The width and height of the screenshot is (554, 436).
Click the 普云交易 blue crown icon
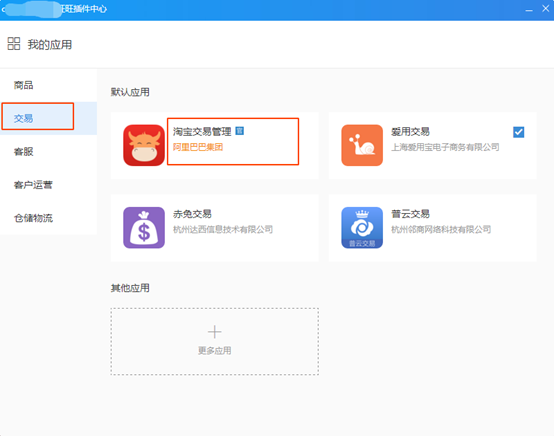coord(362,228)
